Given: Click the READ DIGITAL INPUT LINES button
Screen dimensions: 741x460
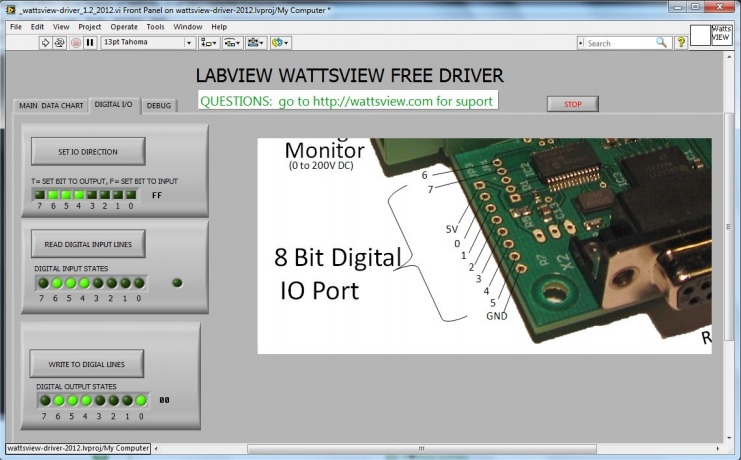Looking at the screenshot, I should point(88,244).
